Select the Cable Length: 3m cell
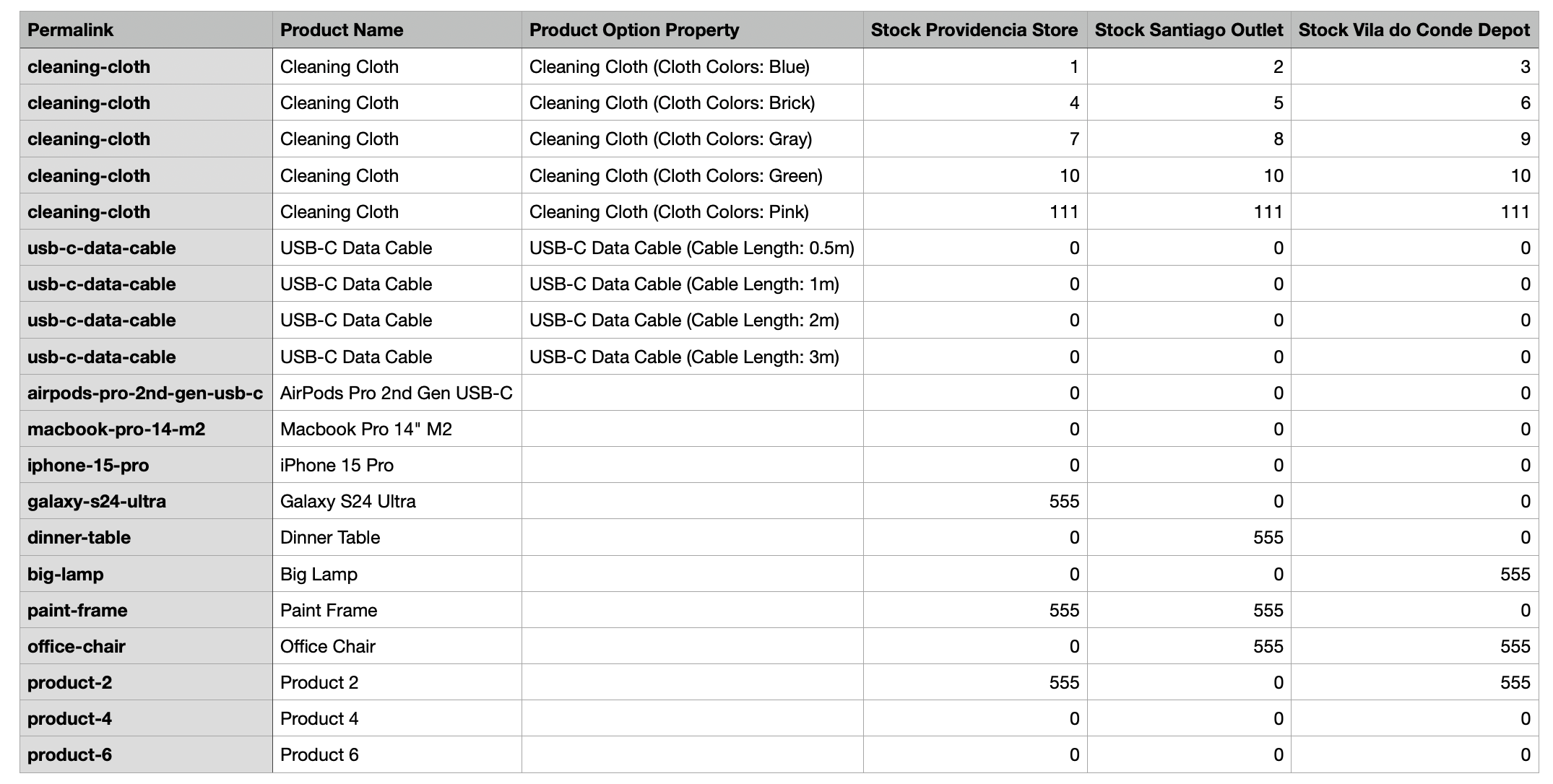Image resolution: width=1553 pixels, height=784 pixels. 692,357
